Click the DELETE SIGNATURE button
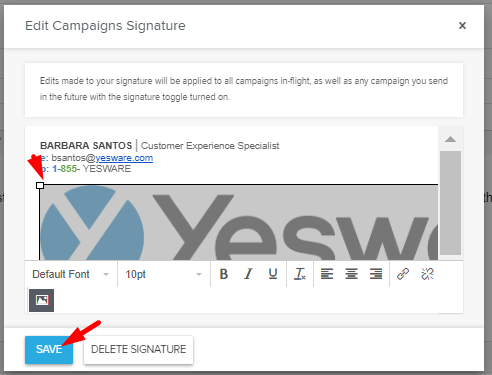This screenshot has width=492, height=375. (x=139, y=349)
